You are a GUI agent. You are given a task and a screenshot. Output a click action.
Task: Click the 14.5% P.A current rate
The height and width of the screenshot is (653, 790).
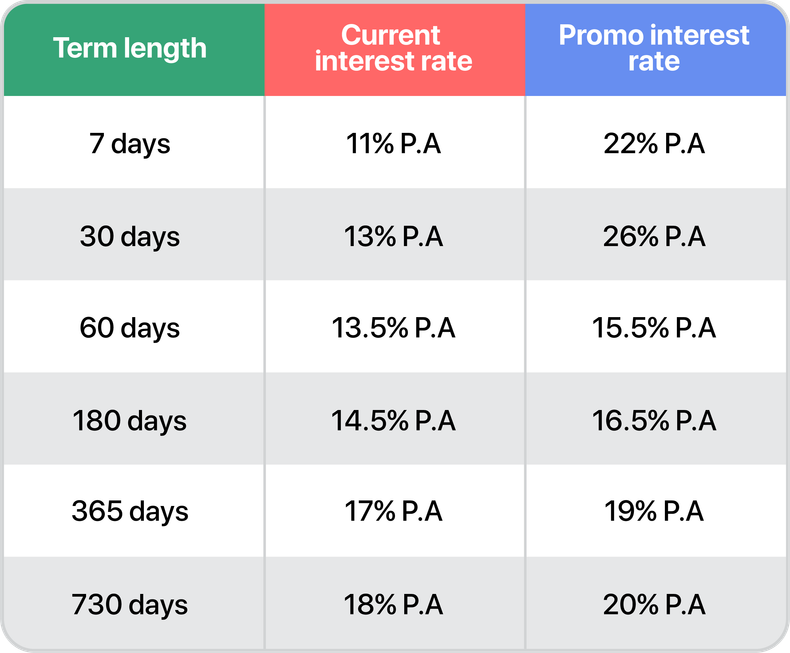[393, 421]
